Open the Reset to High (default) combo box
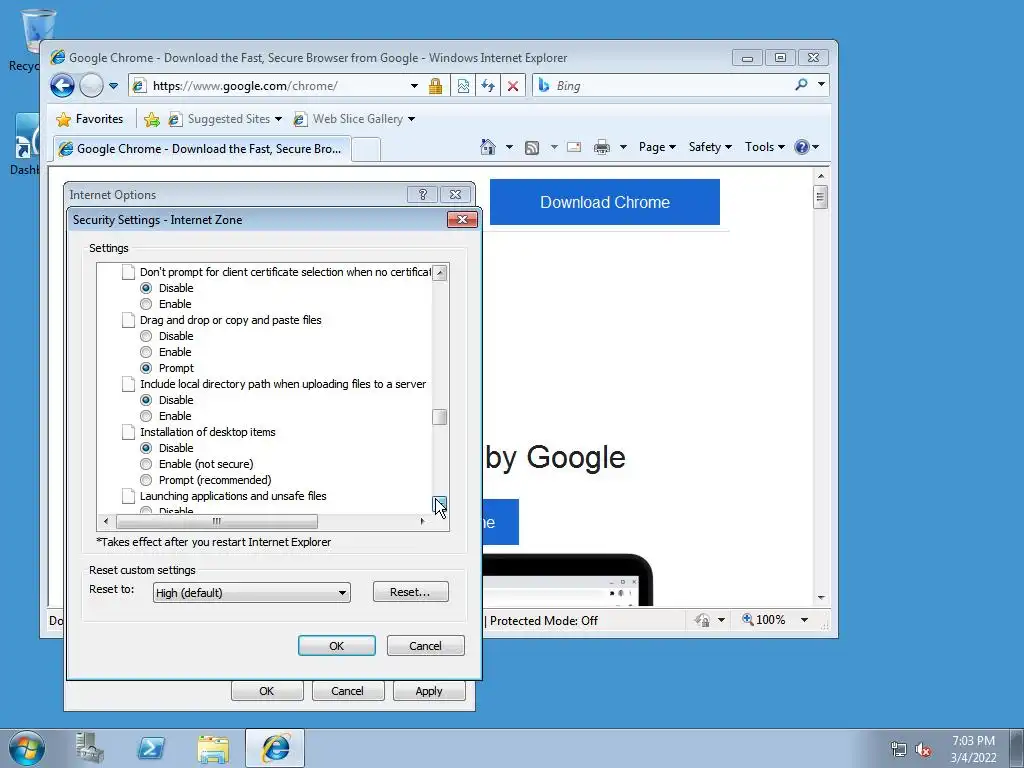 252,592
